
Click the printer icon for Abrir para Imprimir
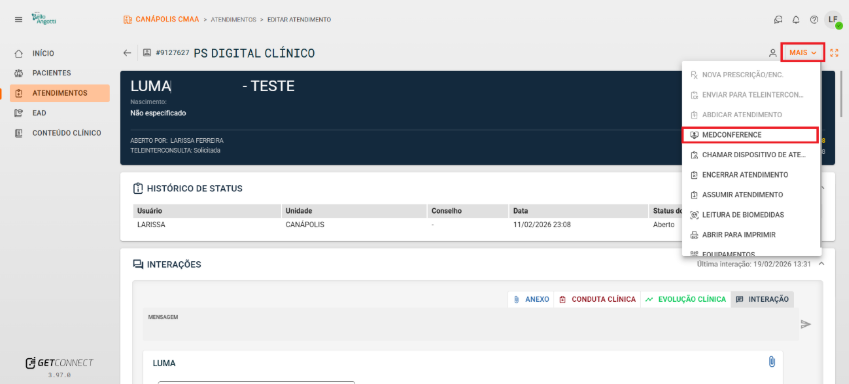pos(694,235)
